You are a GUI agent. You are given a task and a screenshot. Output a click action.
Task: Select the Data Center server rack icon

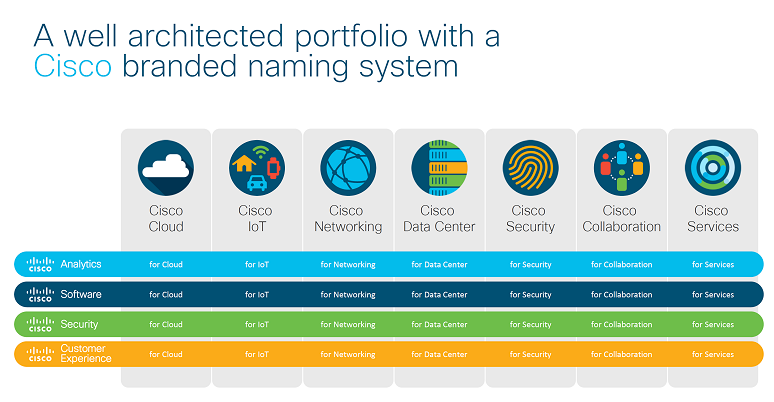point(439,168)
